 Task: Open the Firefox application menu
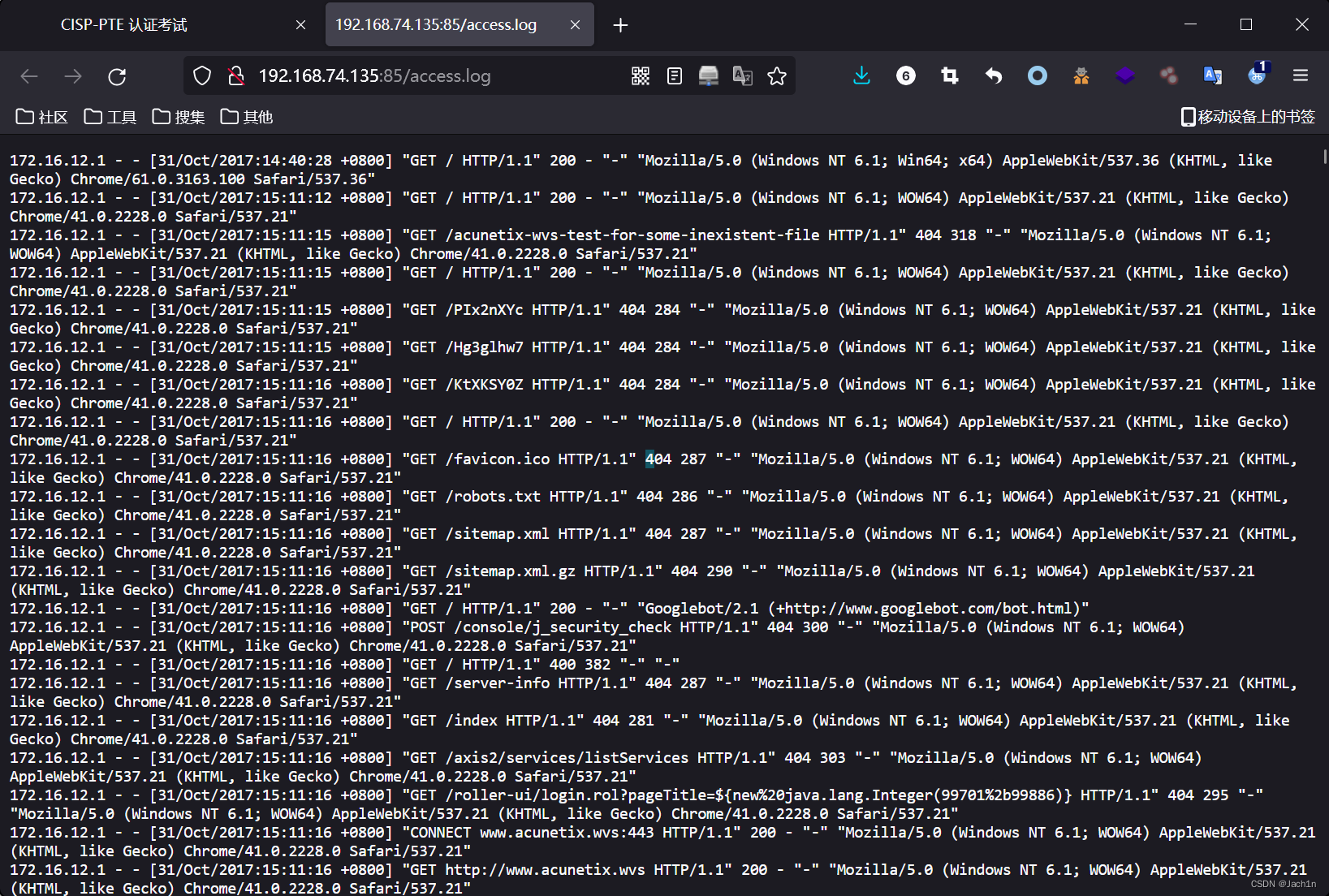tap(1301, 76)
